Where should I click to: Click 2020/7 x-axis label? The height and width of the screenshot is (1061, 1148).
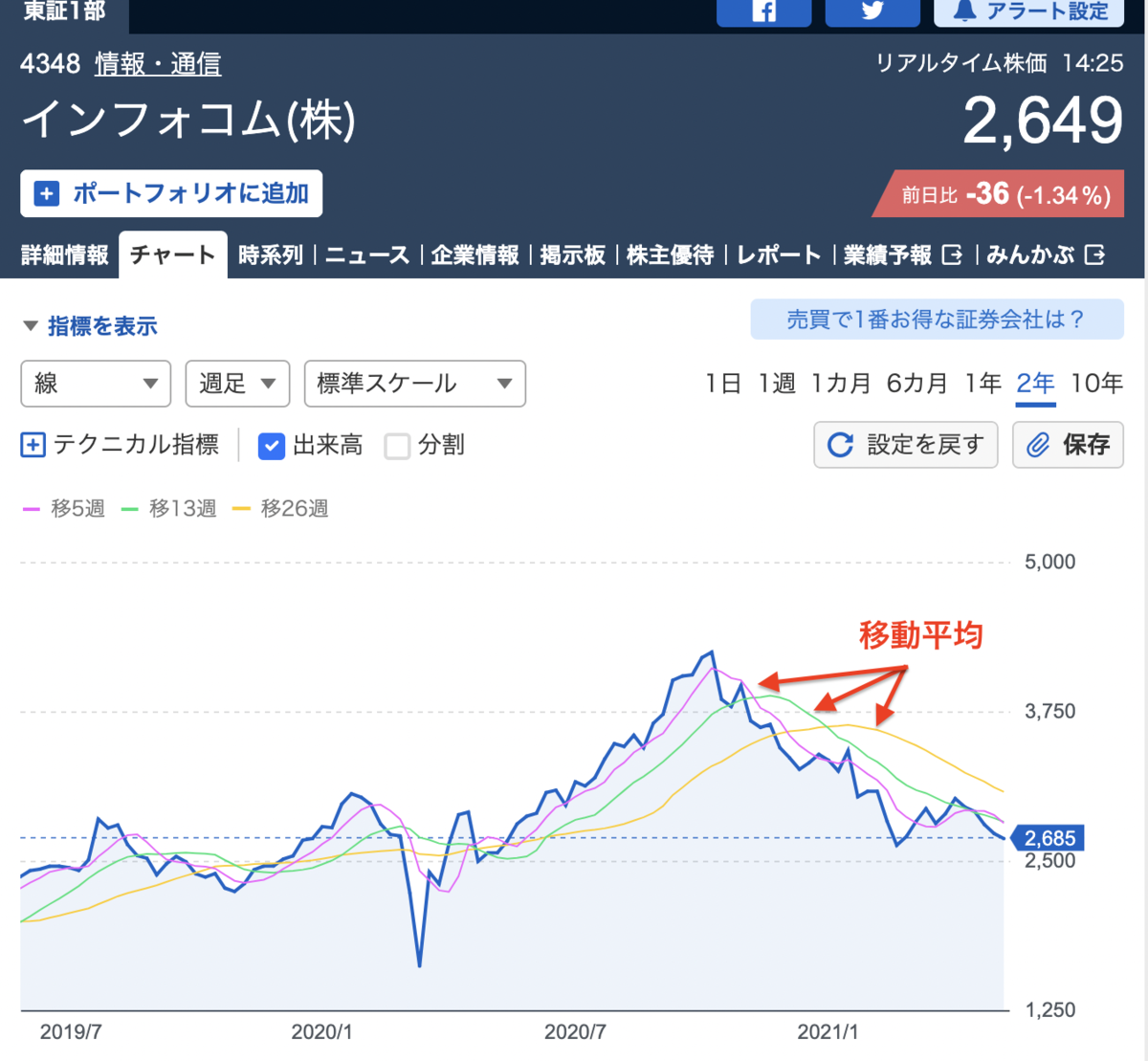tap(575, 1032)
